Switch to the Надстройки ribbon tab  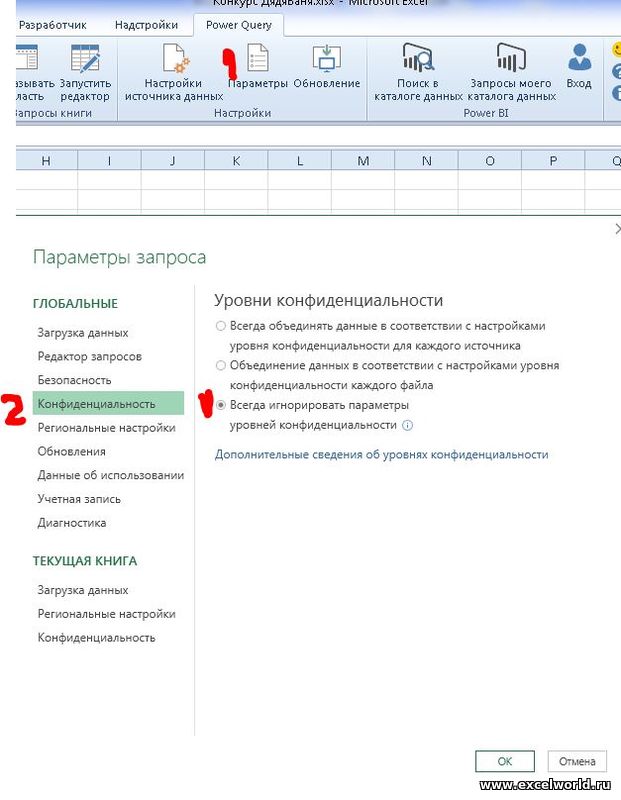coord(146,25)
